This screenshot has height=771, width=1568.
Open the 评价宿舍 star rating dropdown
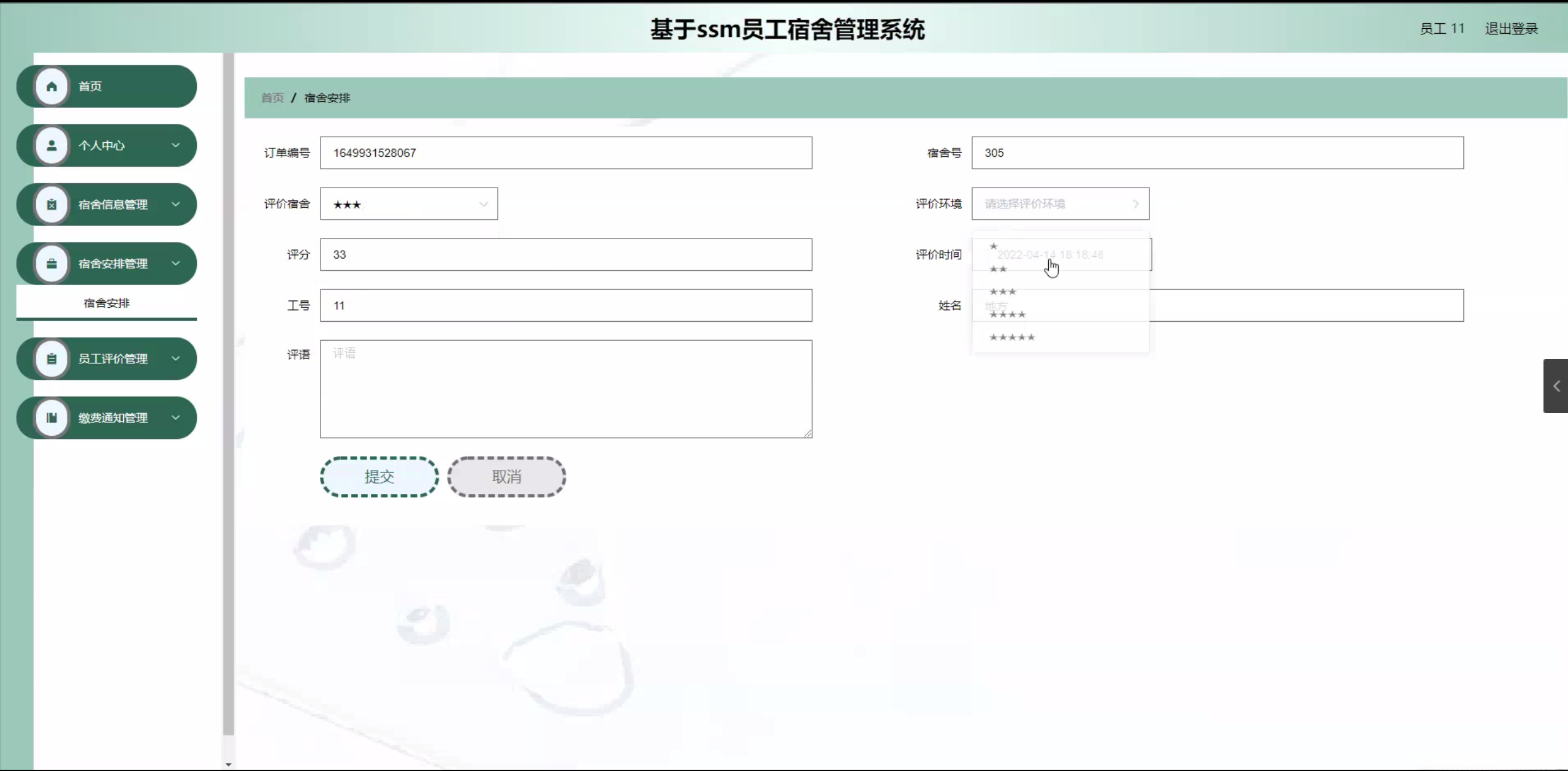pyautogui.click(x=408, y=204)
